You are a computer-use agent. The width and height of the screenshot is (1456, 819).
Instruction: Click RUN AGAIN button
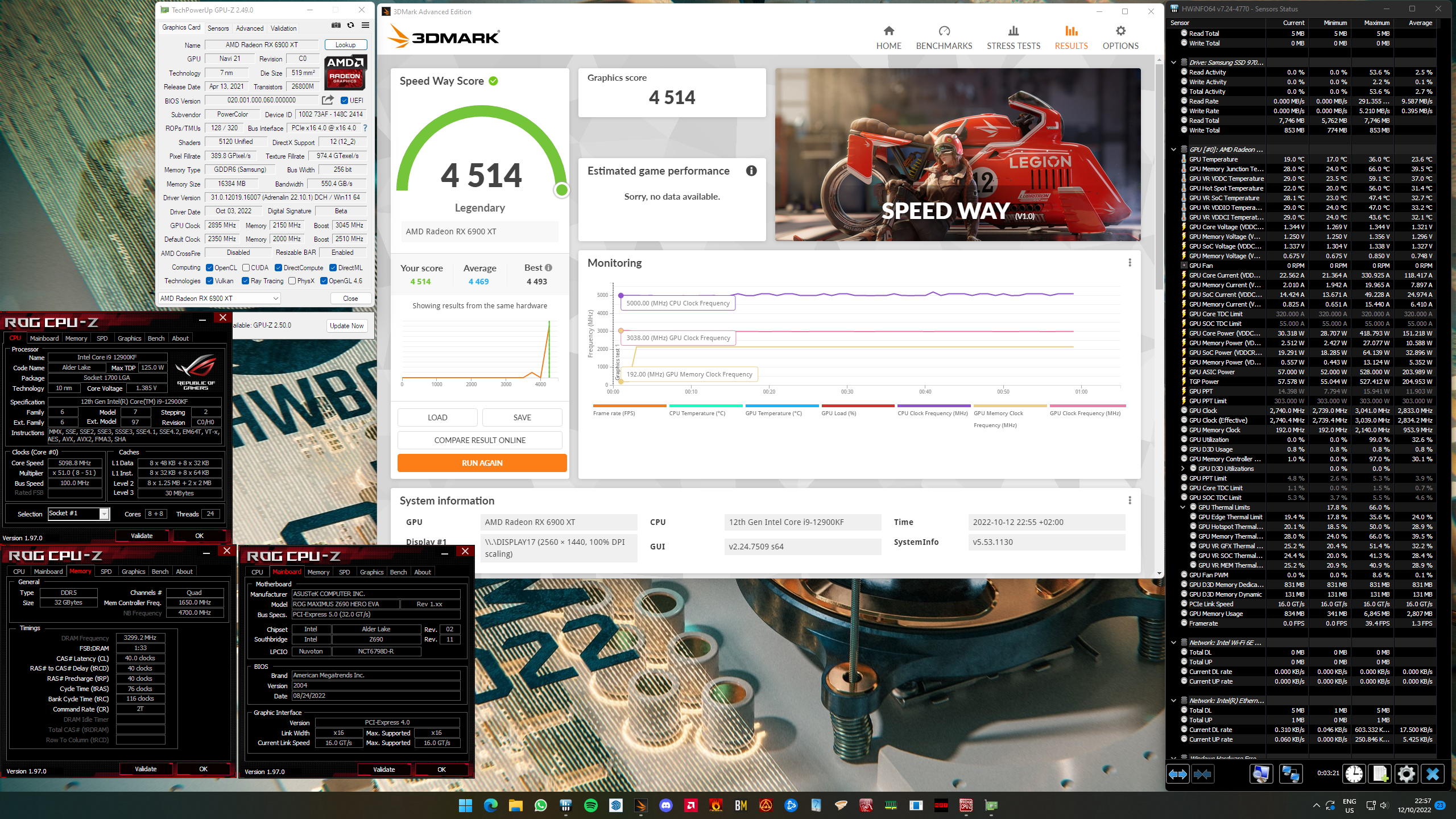click(482, 463)
